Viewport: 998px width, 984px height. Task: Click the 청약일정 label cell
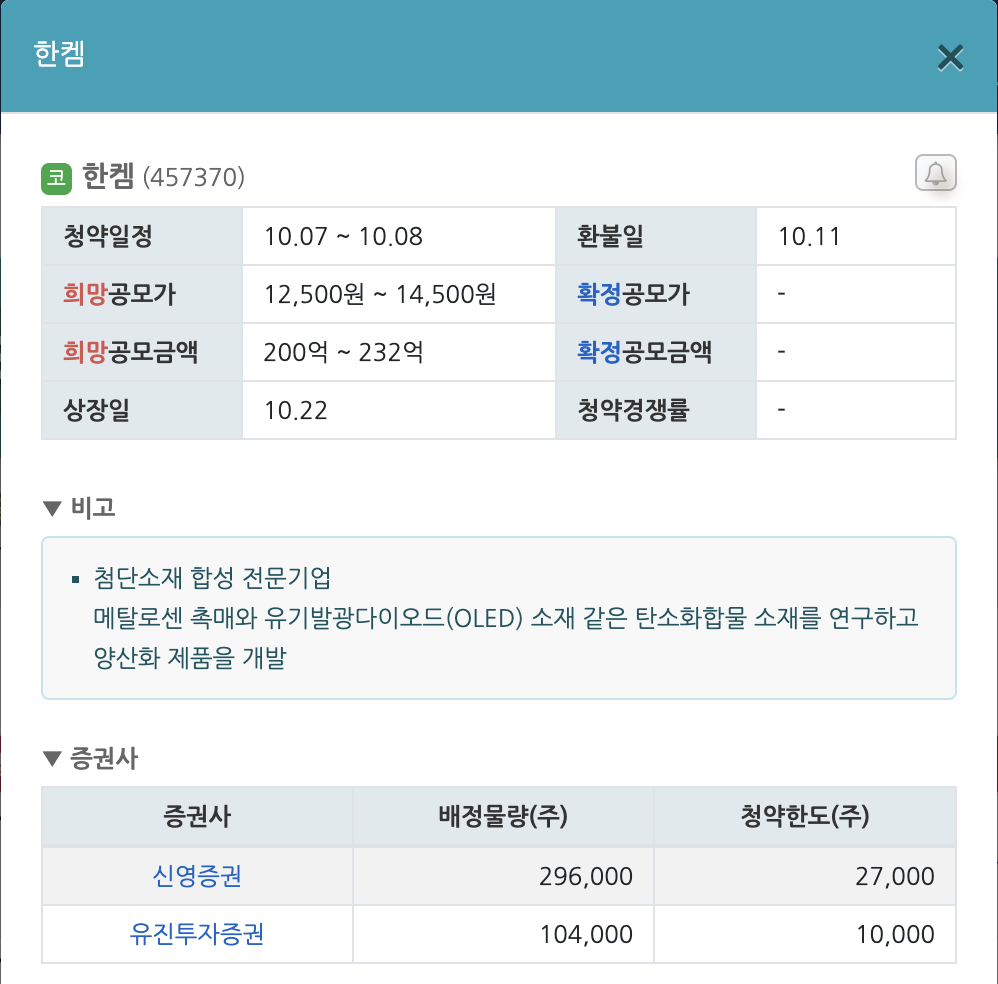click(142, 236)
